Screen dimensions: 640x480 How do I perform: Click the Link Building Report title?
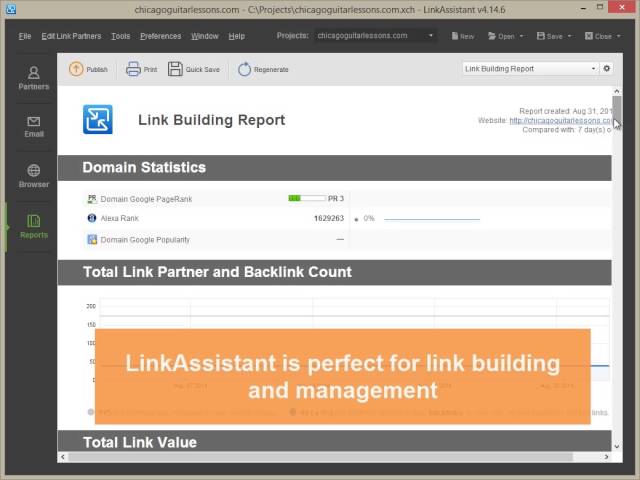point(211,120)
